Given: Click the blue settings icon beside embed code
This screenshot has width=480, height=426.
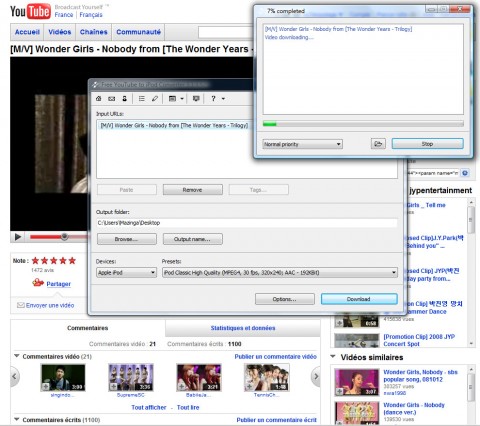Looking at the screenshot, I should (465, 173).
